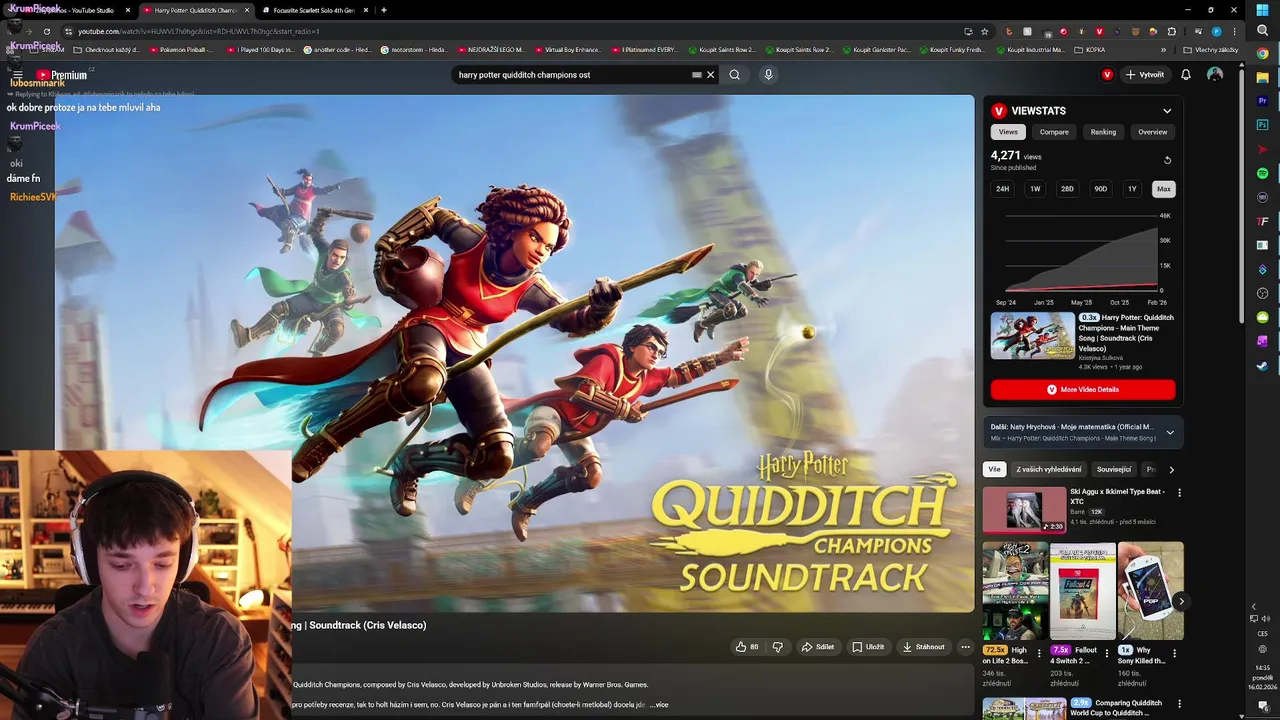The image size is (1280, 720).
Task: Switch to the ViewStats Compare tab
Action: point(1054,132)
